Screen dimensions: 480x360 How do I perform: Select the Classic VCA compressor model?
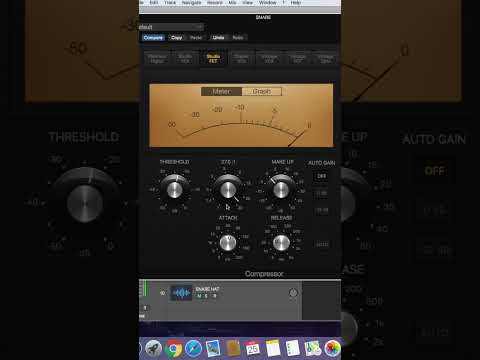point(241,59)
